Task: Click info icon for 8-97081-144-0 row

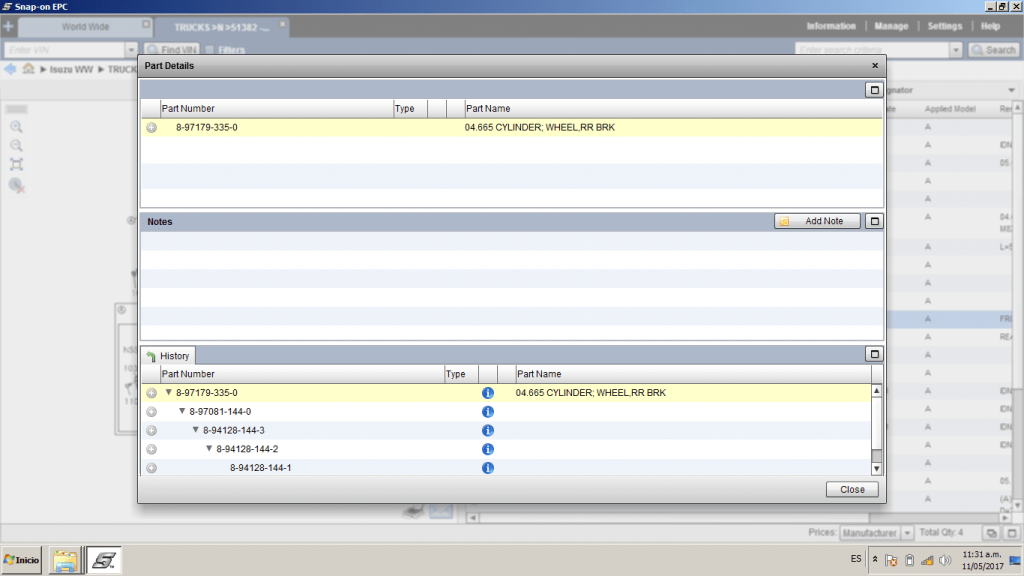Action: click(x=487, y=412)
